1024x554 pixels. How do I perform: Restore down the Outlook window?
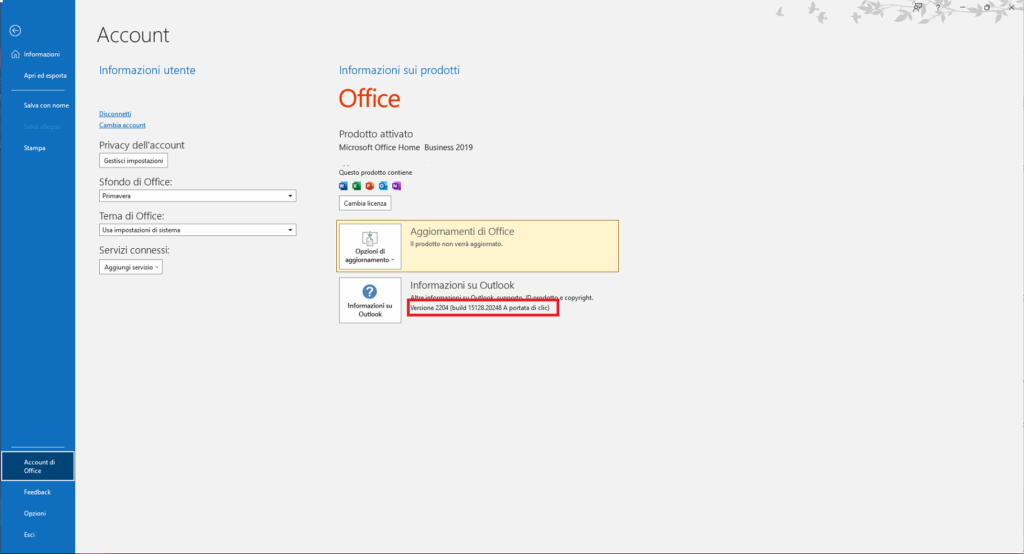(x=987, y=7)
